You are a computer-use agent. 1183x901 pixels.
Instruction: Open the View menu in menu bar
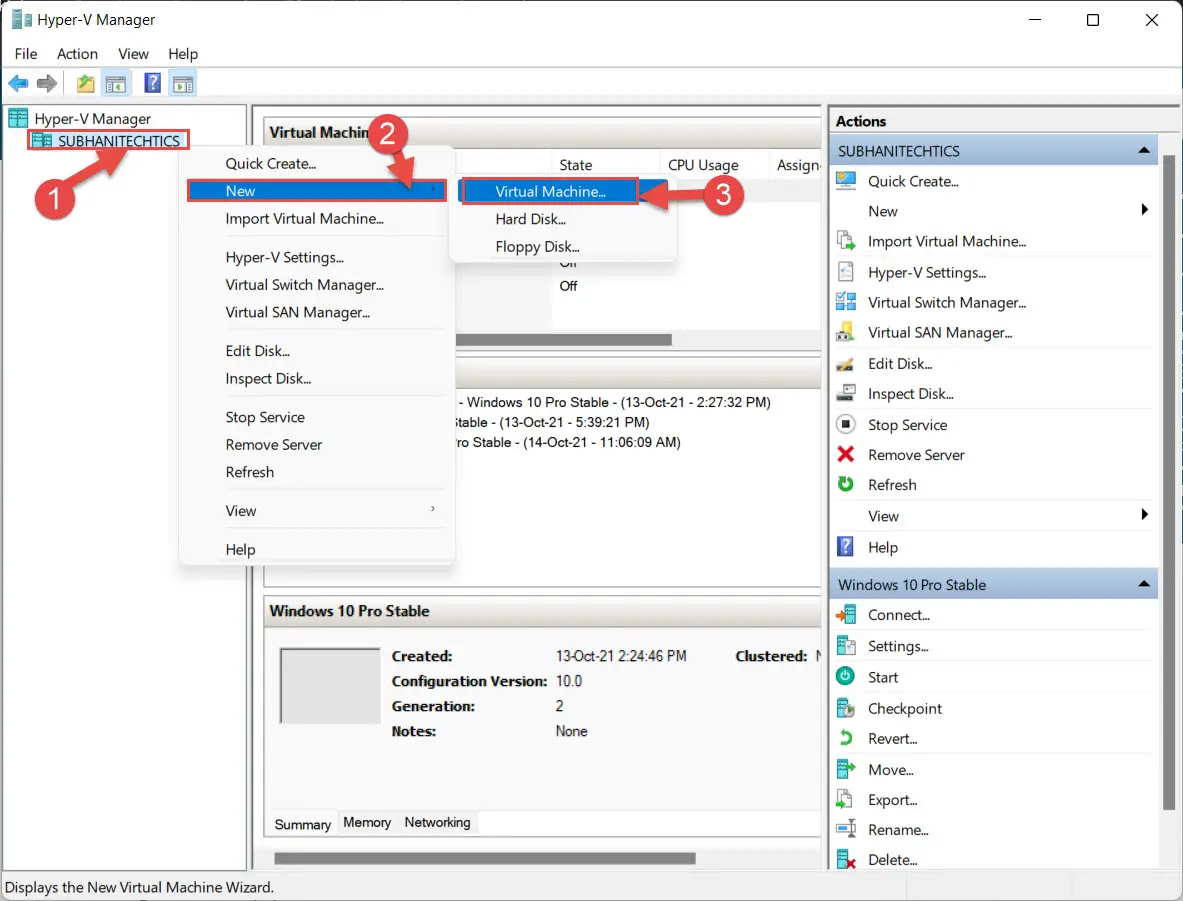[x=133, y=54]
